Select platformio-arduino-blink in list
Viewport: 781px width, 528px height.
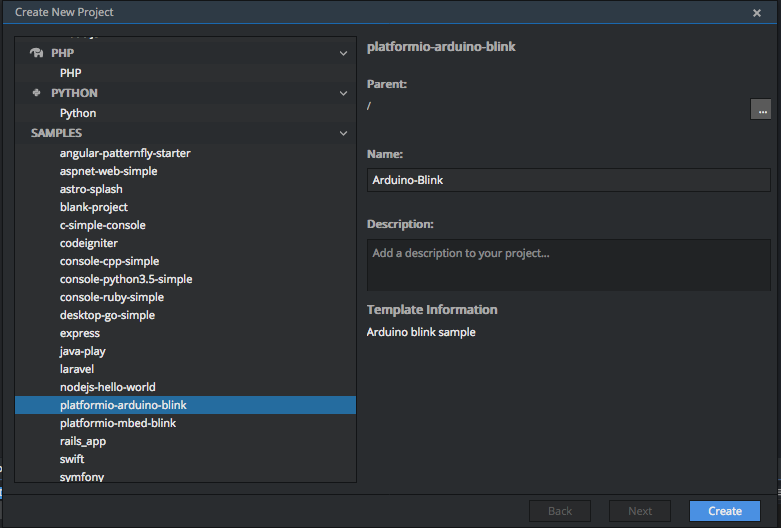(x=185, y=405)
